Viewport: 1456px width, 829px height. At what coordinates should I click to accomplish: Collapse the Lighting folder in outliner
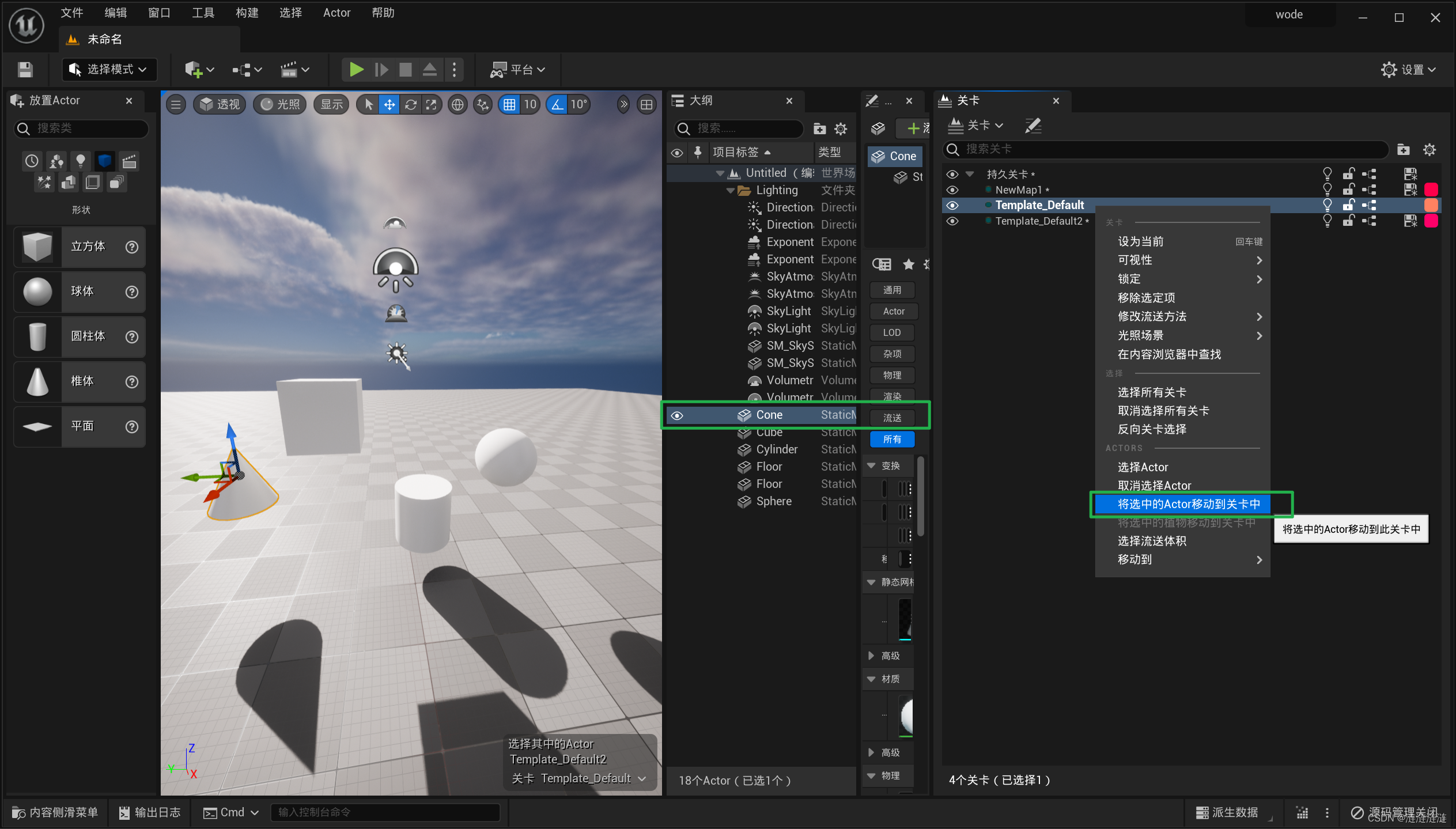coord(730,190)
